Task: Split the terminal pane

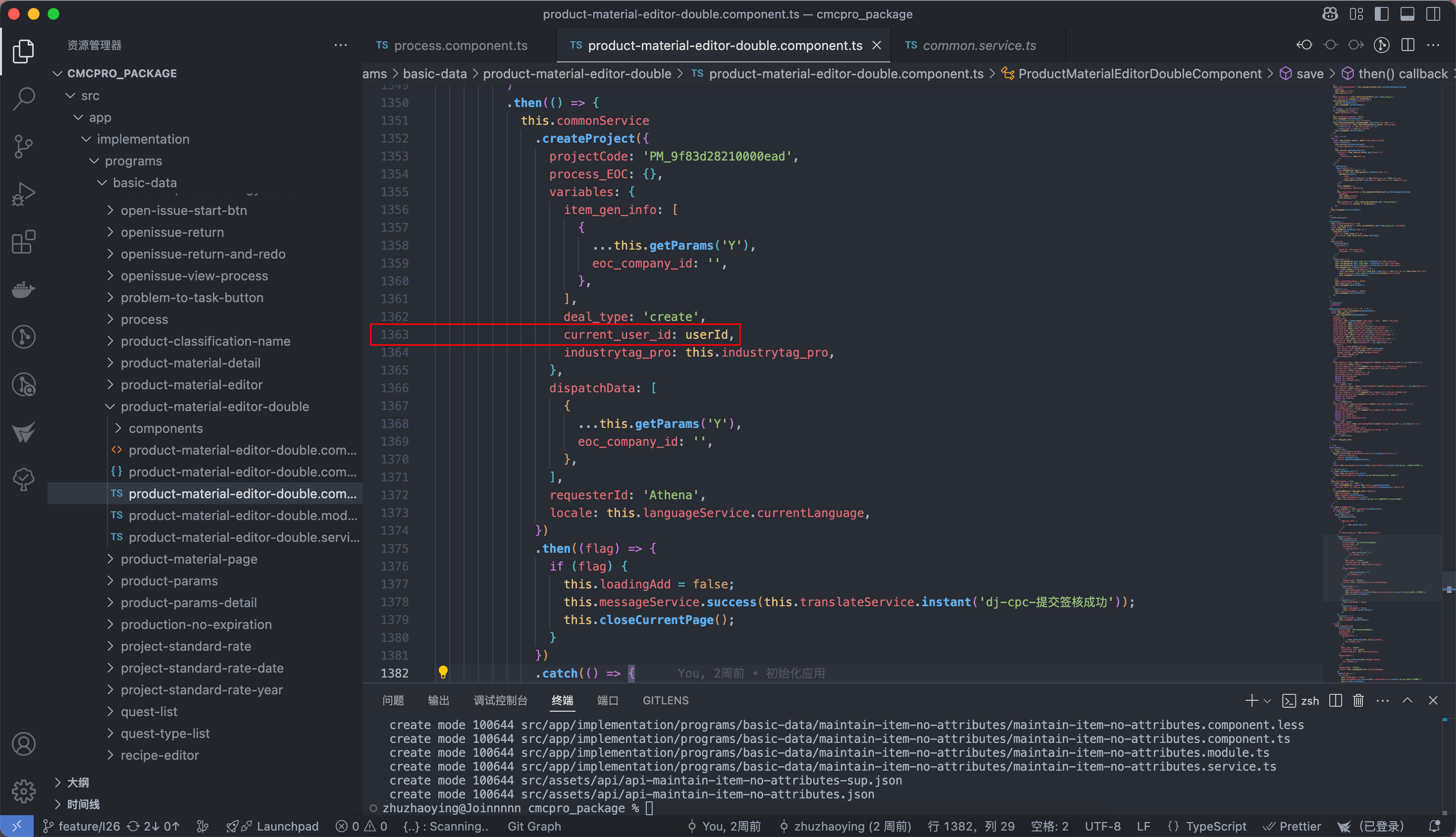Action: (x=1335, y=700)
